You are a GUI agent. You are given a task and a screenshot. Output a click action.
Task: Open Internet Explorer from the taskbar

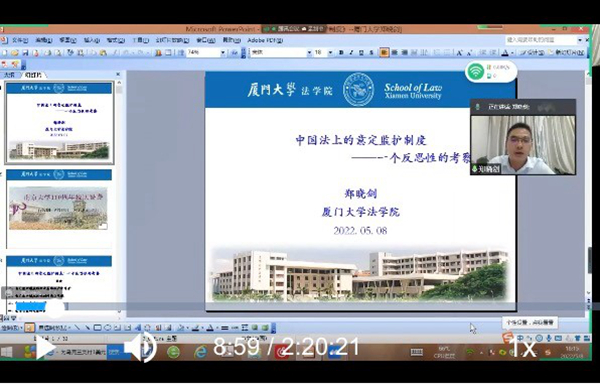tap(200, 351)
